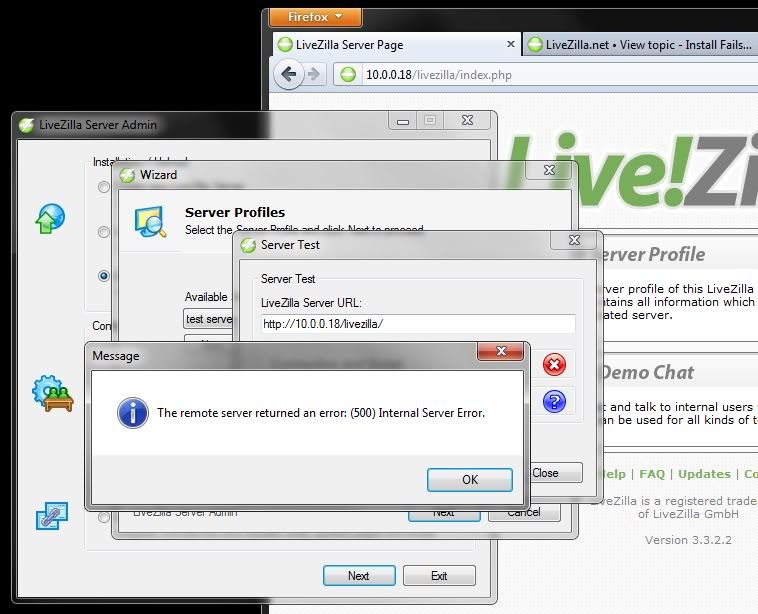Select the test server profile entry
Viewport: 758px width, 614px height.
(209, 319)
